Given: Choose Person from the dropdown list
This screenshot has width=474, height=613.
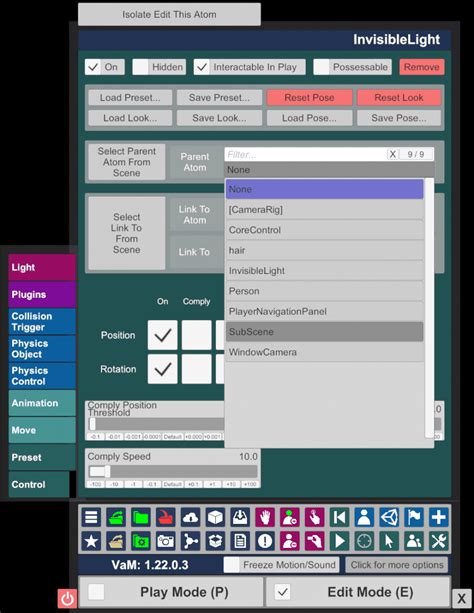Looking at the screenshot, I should tap(325, 291).
